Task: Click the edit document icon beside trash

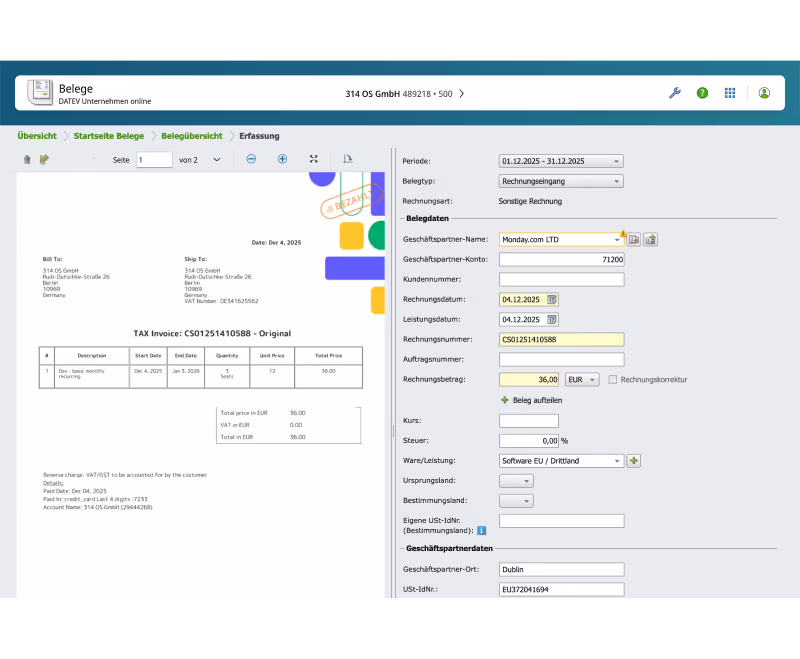Action: tap(44, 160)
